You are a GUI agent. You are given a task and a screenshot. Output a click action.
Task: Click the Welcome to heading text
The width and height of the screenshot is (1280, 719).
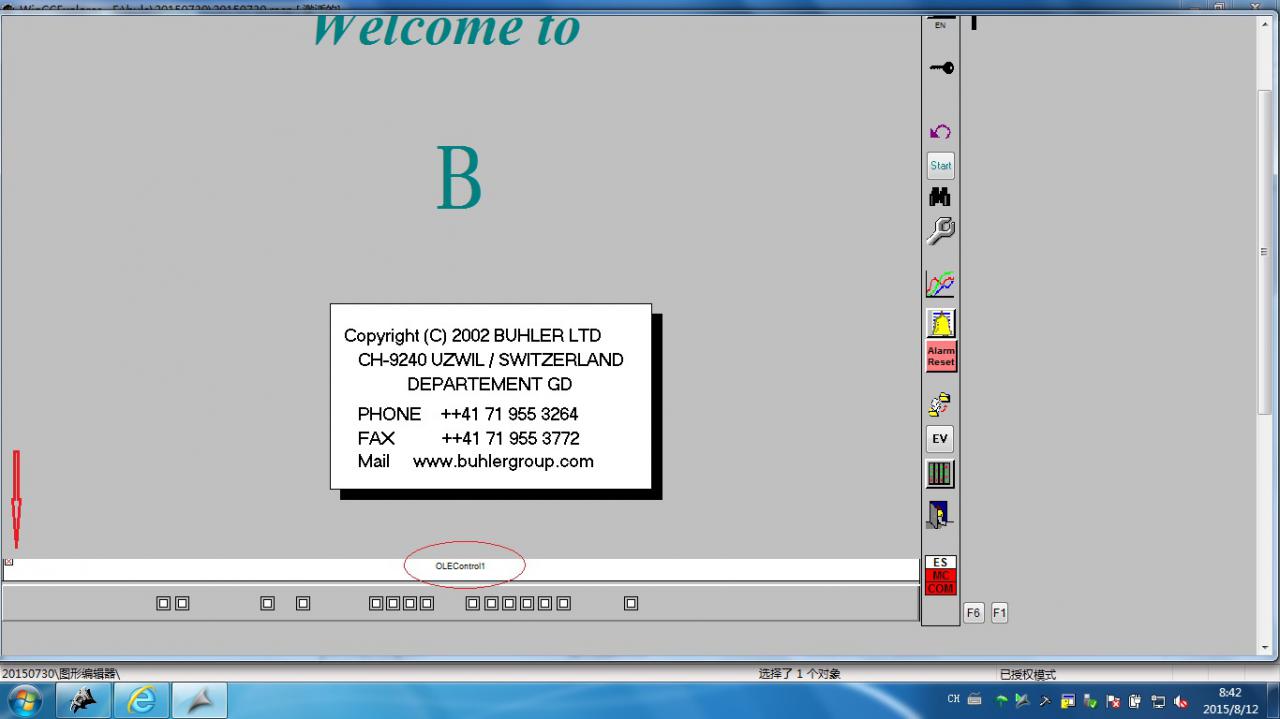click(x=446, y=30)
